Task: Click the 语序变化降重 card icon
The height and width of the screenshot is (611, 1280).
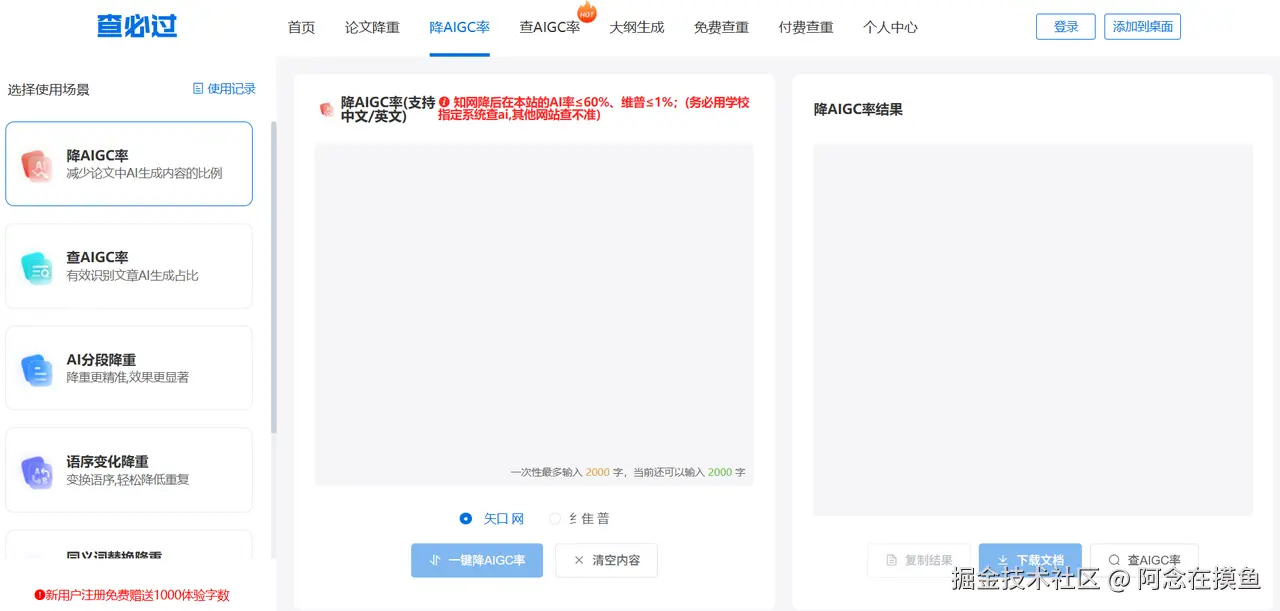Action: tap(37, 471)
